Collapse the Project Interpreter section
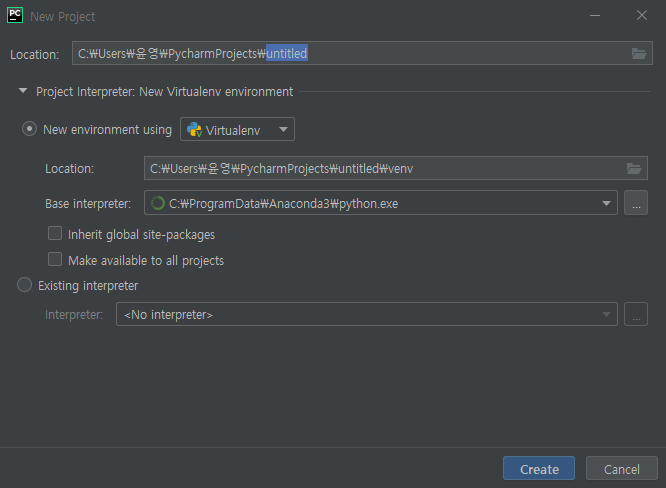 click(23, 91)
